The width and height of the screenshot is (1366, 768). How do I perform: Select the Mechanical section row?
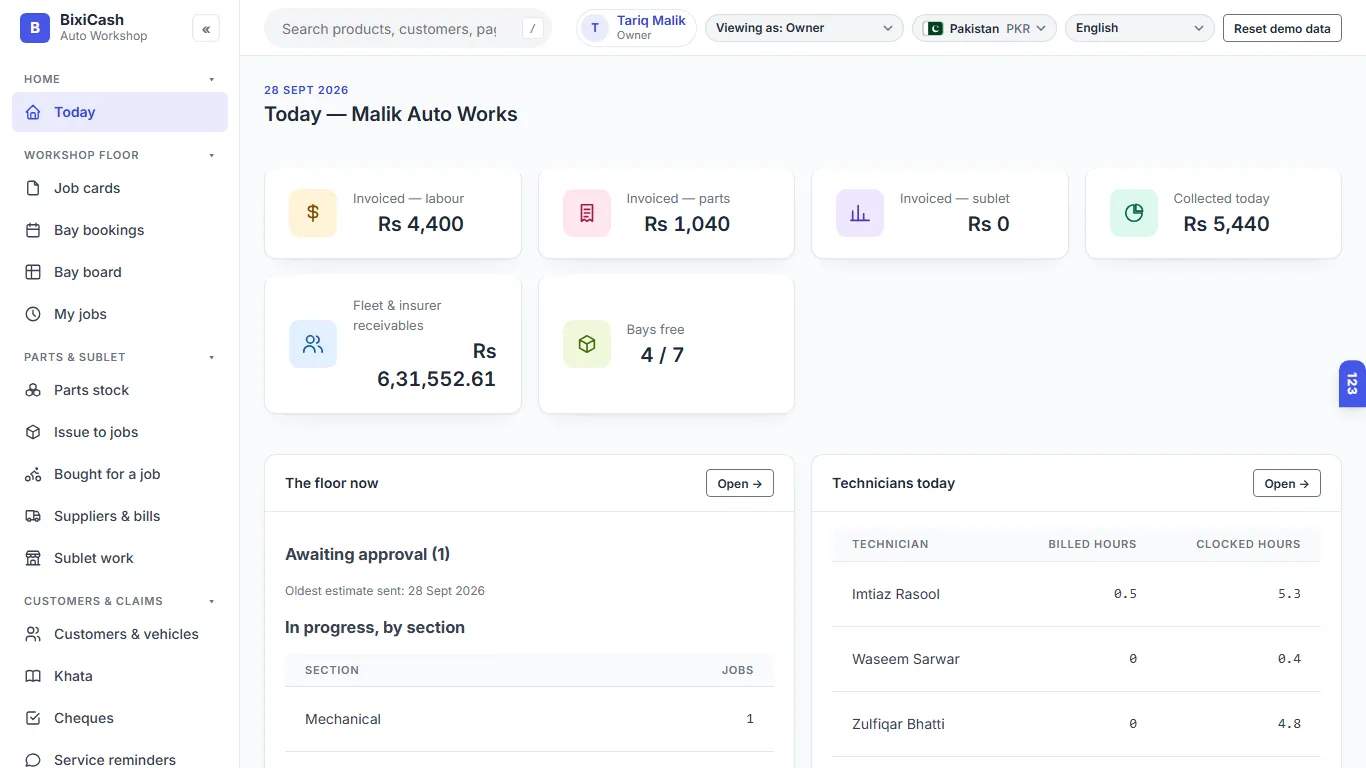tap(529, 719)
